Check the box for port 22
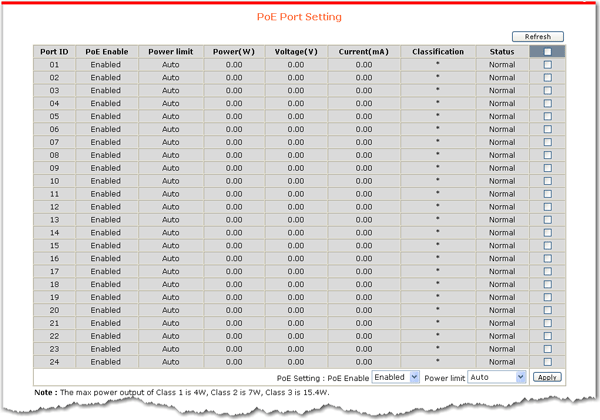 (x=548, y=336)
